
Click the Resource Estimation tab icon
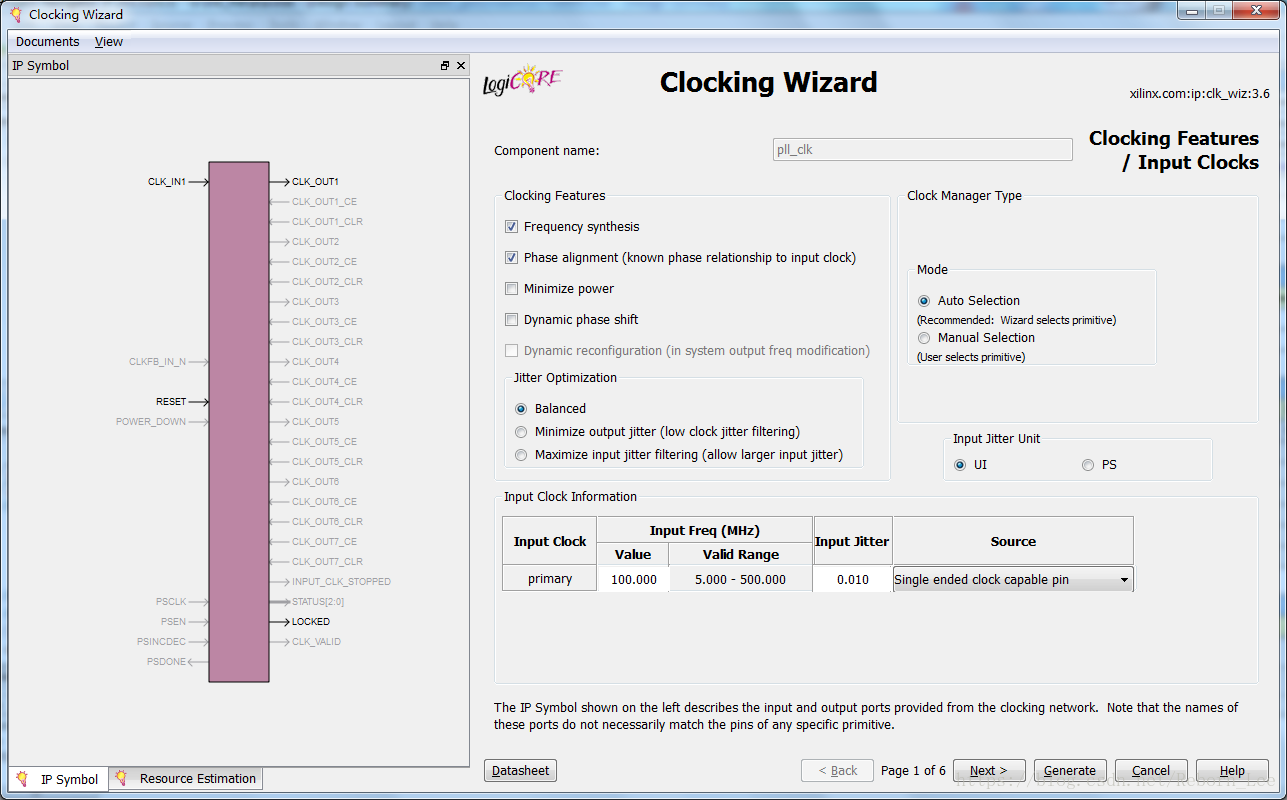[121, 777]
